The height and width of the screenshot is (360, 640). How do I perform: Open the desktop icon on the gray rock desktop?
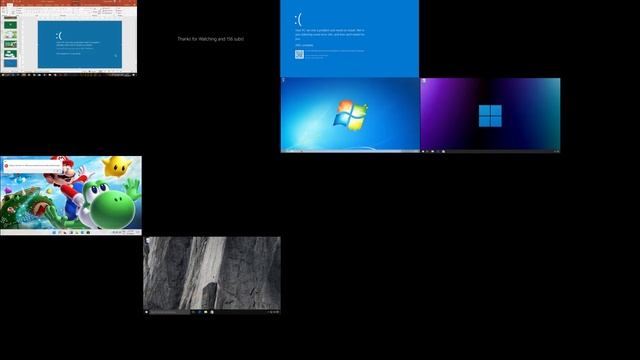[148, 240]
